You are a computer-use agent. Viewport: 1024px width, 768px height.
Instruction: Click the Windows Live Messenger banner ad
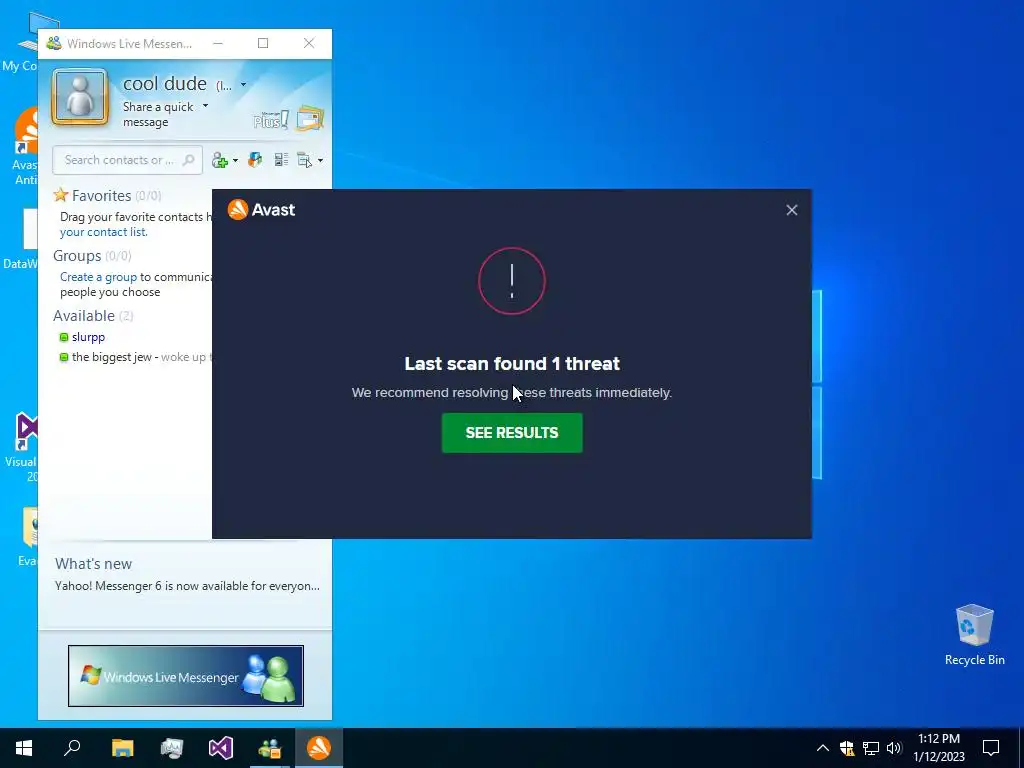[x=185, y=676]
